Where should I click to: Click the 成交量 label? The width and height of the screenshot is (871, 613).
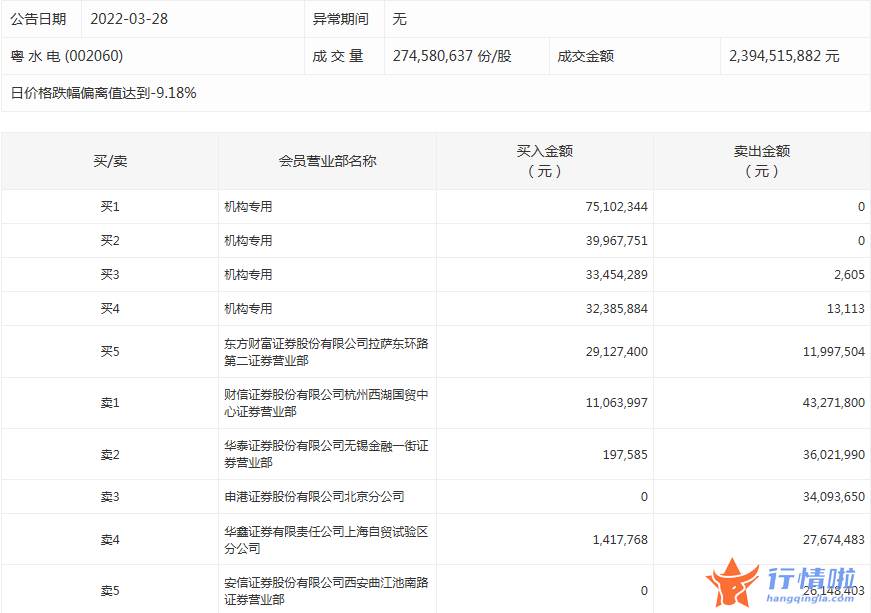[338, 56]
